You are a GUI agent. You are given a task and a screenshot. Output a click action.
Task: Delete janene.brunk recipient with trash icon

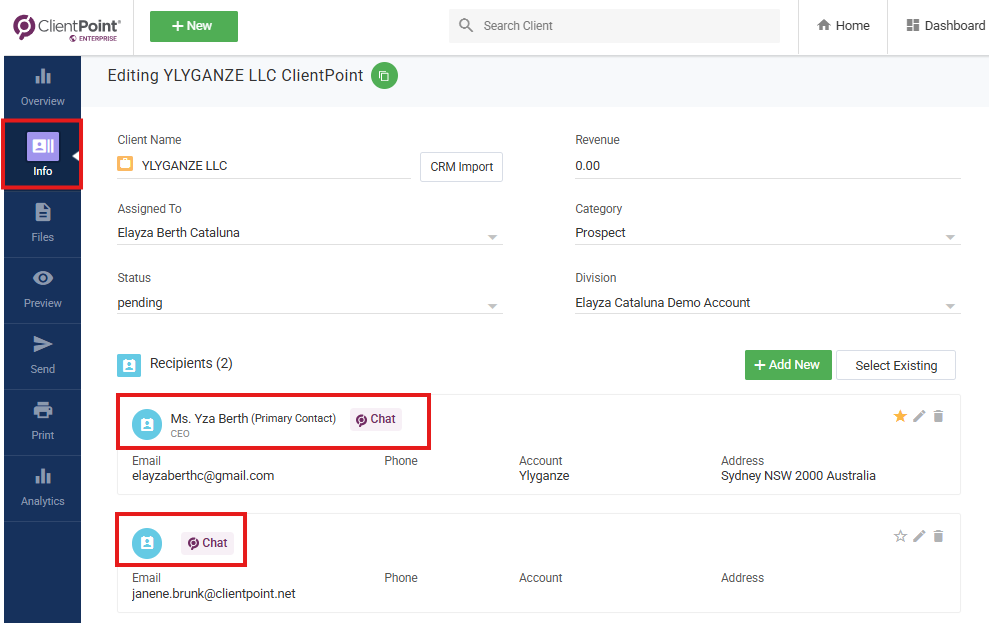(x=939, y=536)
